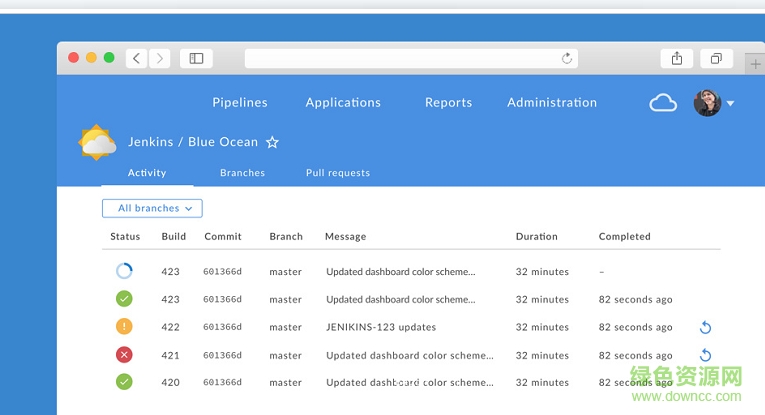
Task: Switch to the Pull requests tab
Action: pyautogui.click(x=338, y=173)
